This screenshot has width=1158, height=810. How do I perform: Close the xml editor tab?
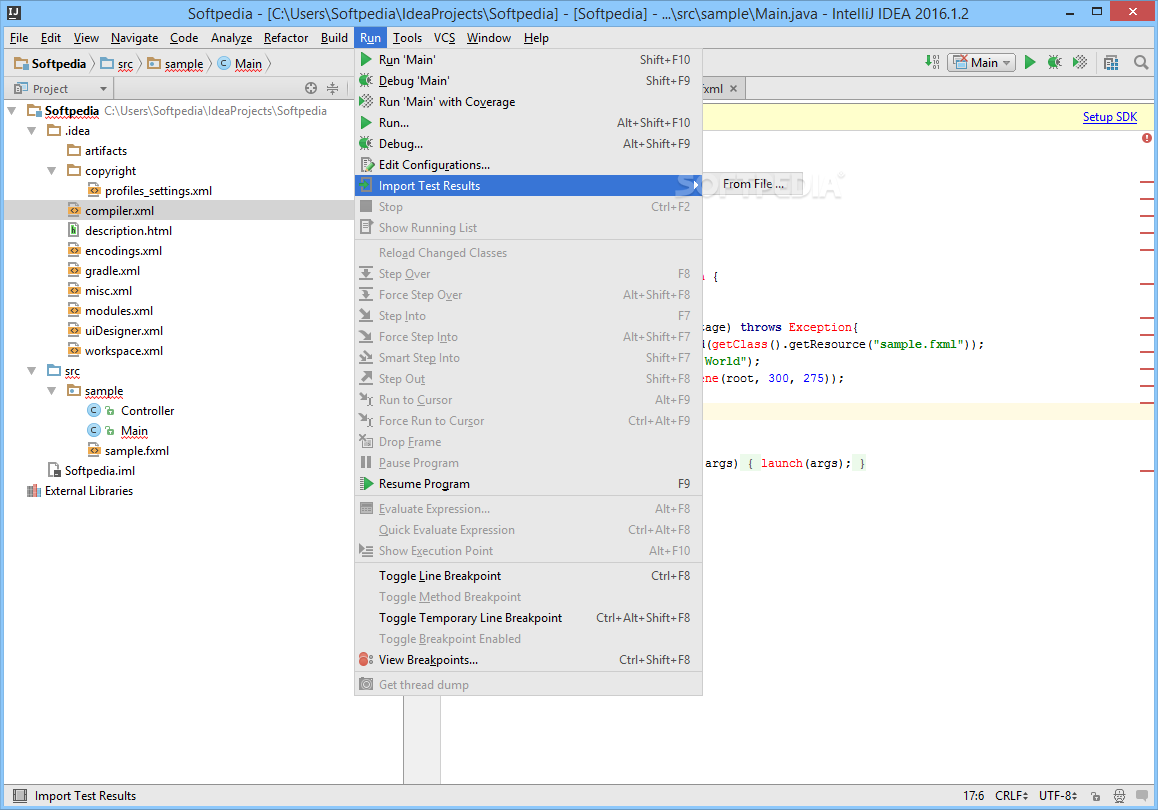(733, 89)
